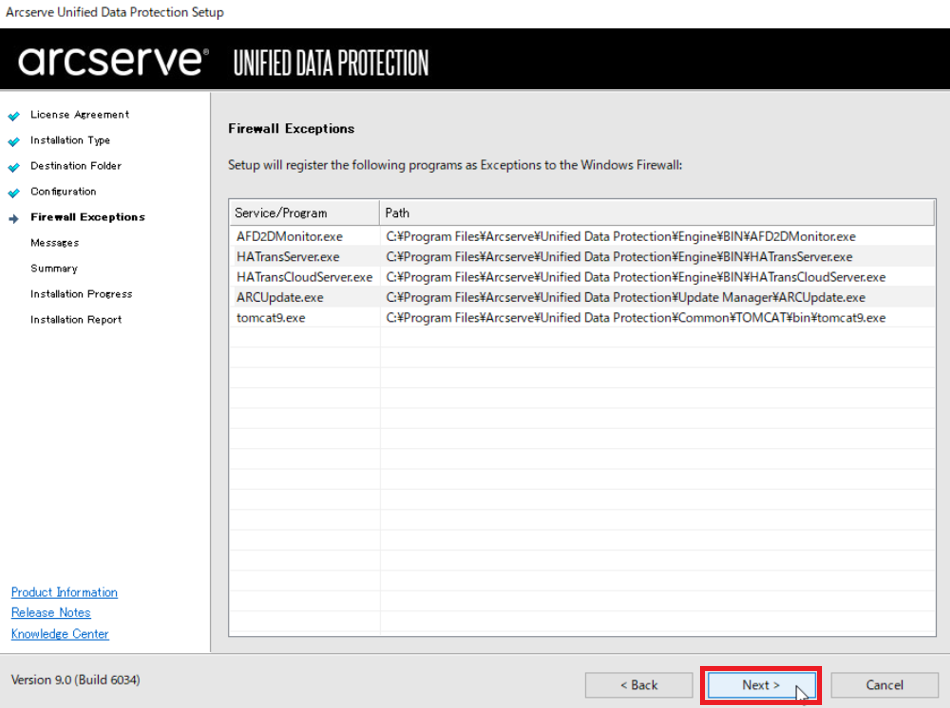Select the AFD2DMonitor.exe row
This screenshot has height=708, width=950.
point(582,236)
